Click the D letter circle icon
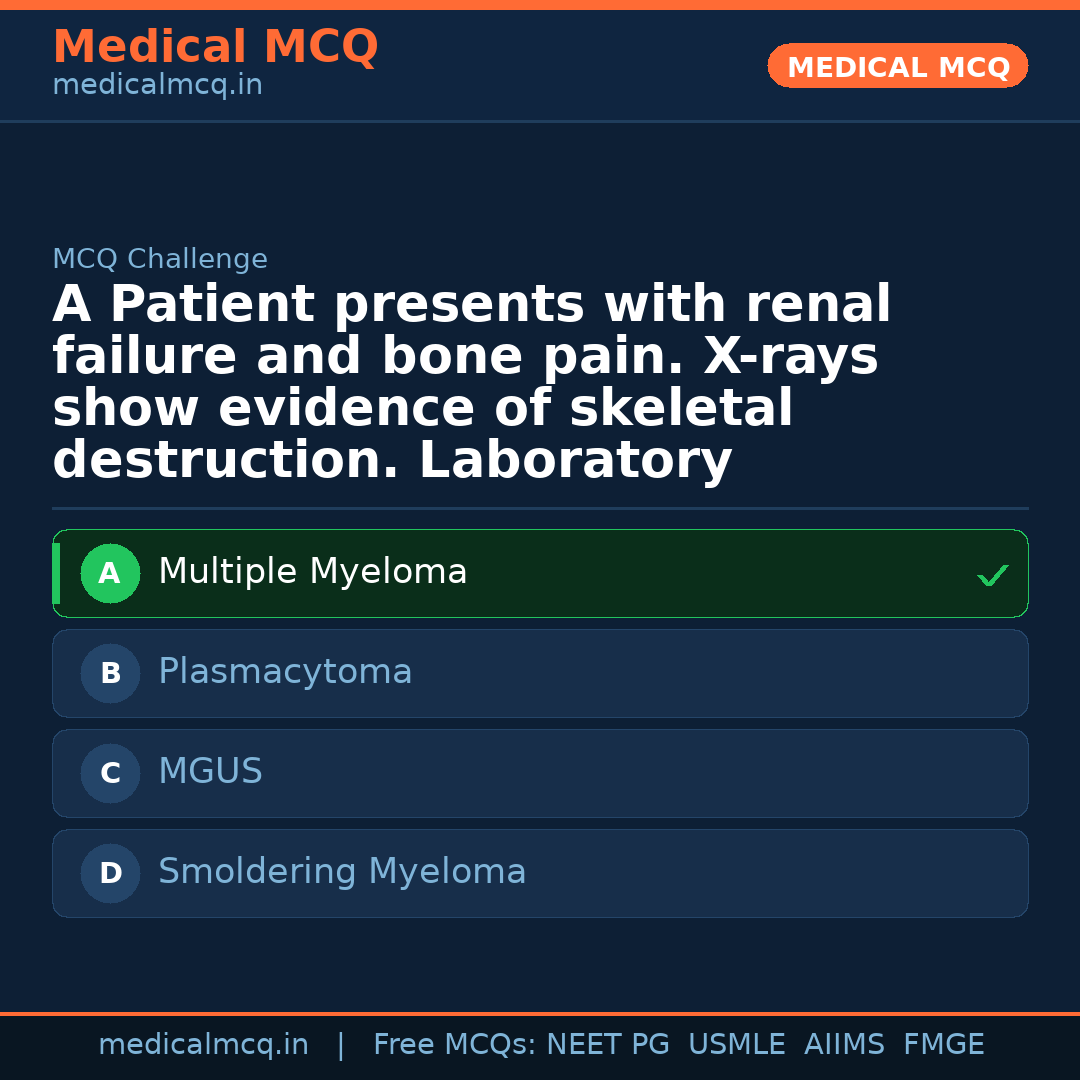 coord(110,874)
